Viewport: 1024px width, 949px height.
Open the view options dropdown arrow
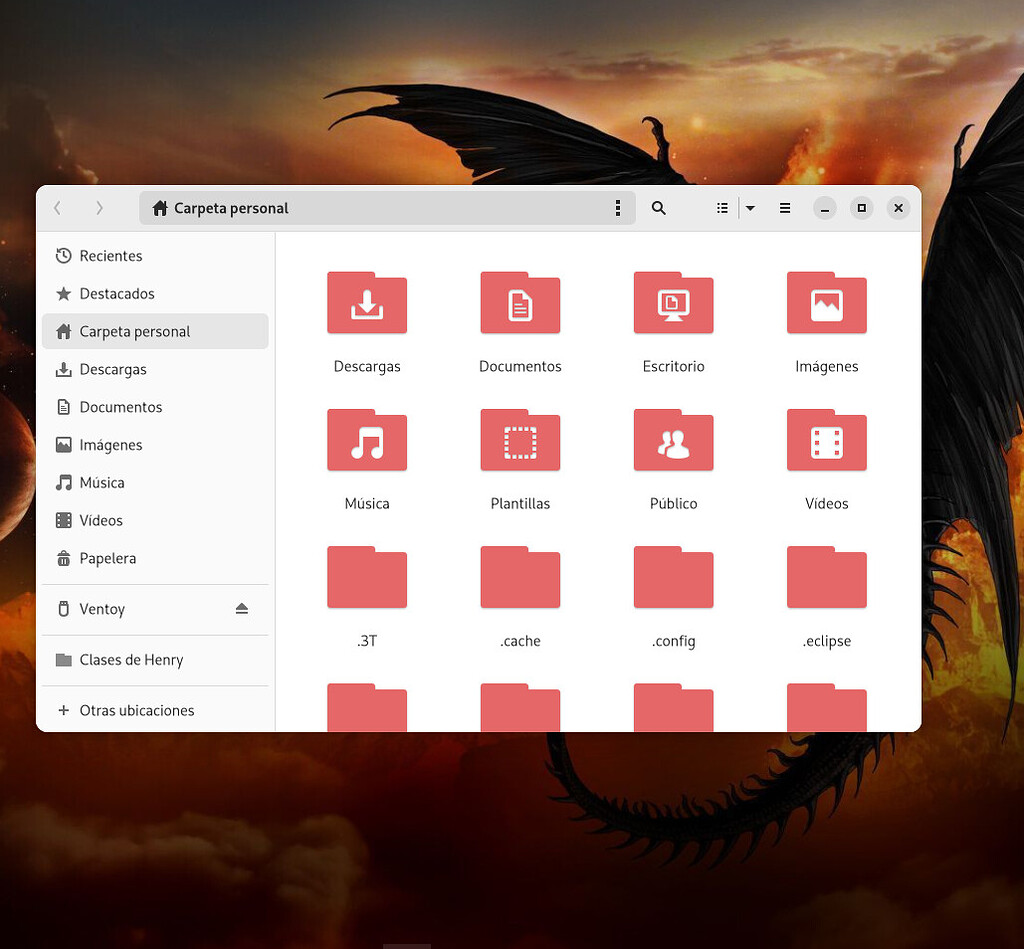tap(750, 208)
